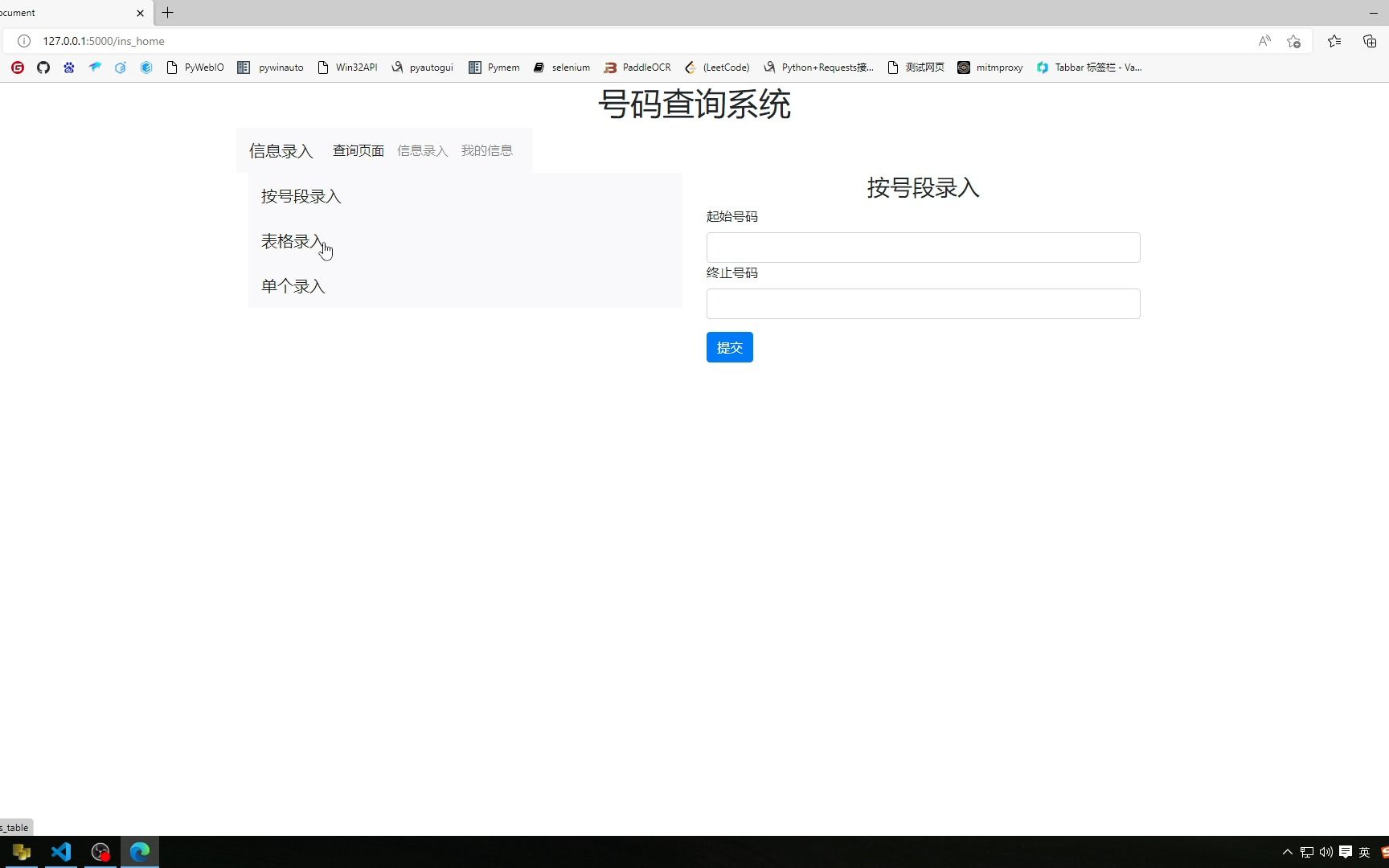This screenshot has height=868, width=1389.
Task: Choose 按号段录入 in the side menu
Action: coord(301,196)
